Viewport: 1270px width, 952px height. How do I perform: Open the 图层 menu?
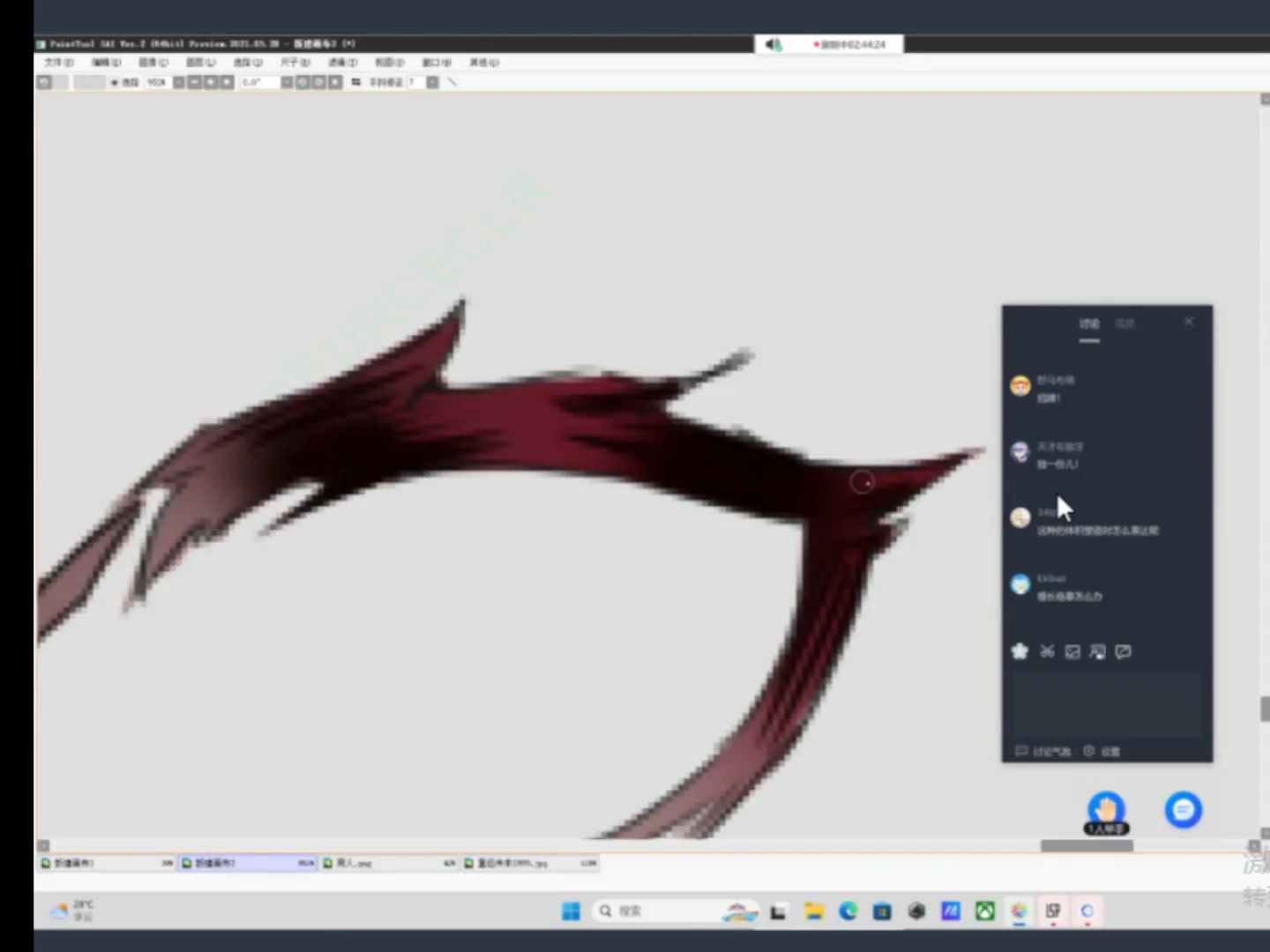point(200,63)
